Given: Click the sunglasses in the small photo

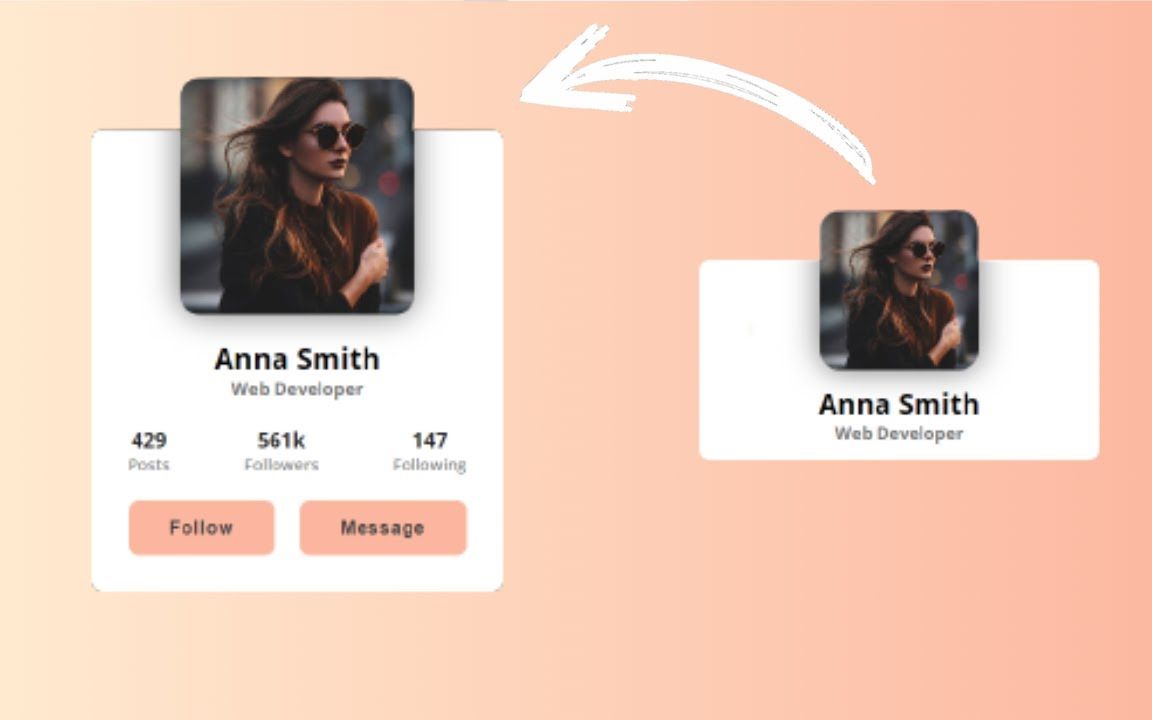Looking at the screenshot, I should coord(925,248).
